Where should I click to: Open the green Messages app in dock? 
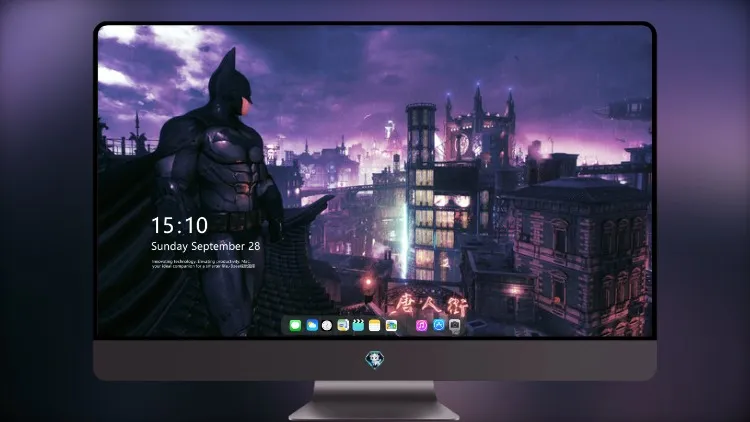pos(295,325)
